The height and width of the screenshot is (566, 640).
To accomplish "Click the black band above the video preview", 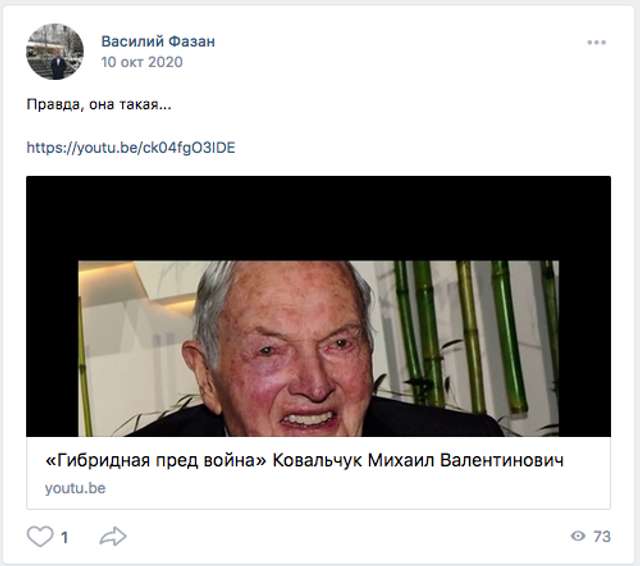I will (318, 218).
